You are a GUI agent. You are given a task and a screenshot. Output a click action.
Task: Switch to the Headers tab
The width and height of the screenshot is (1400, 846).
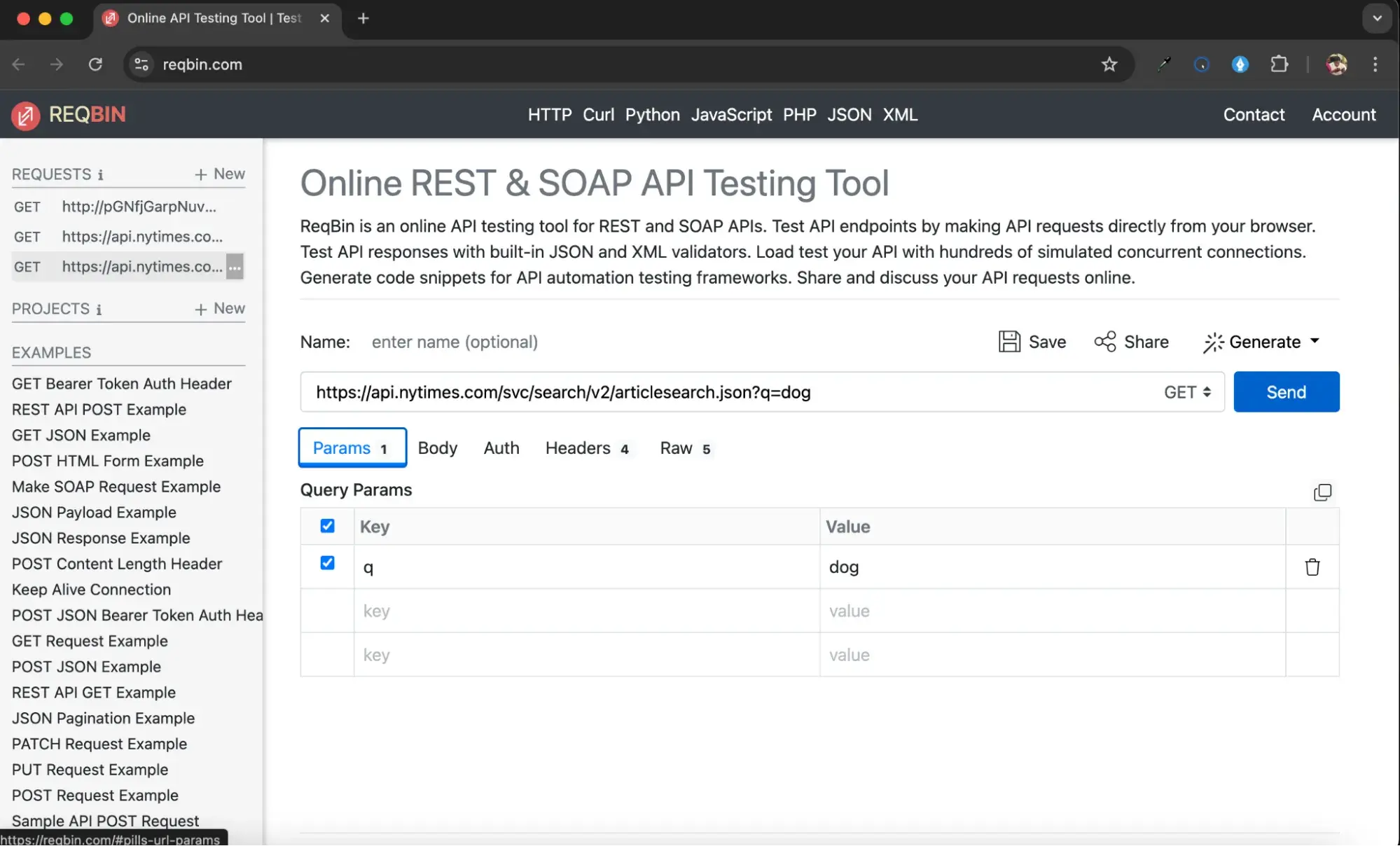[x=587, y=448]
